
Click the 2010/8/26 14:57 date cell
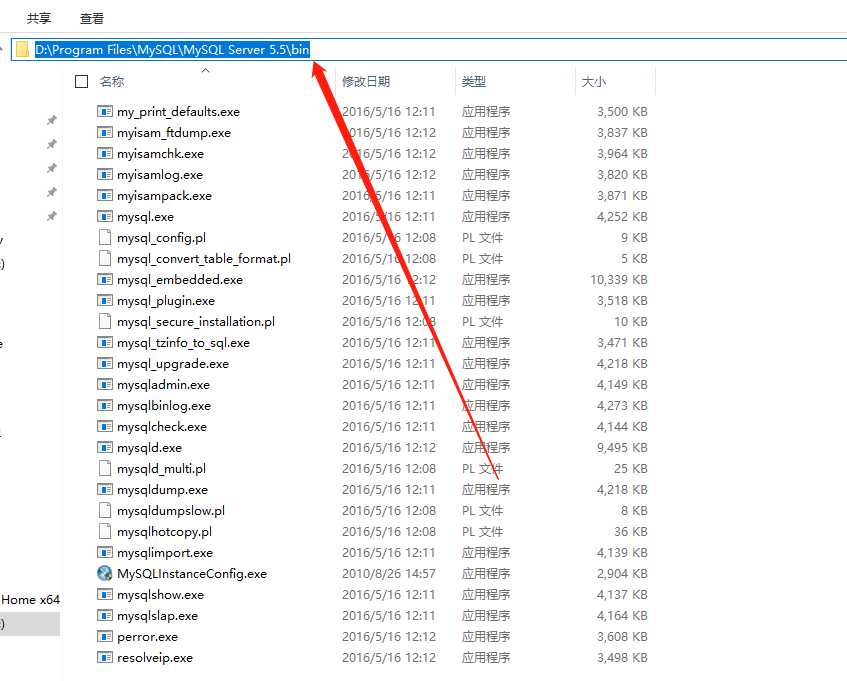coord(389,574)
